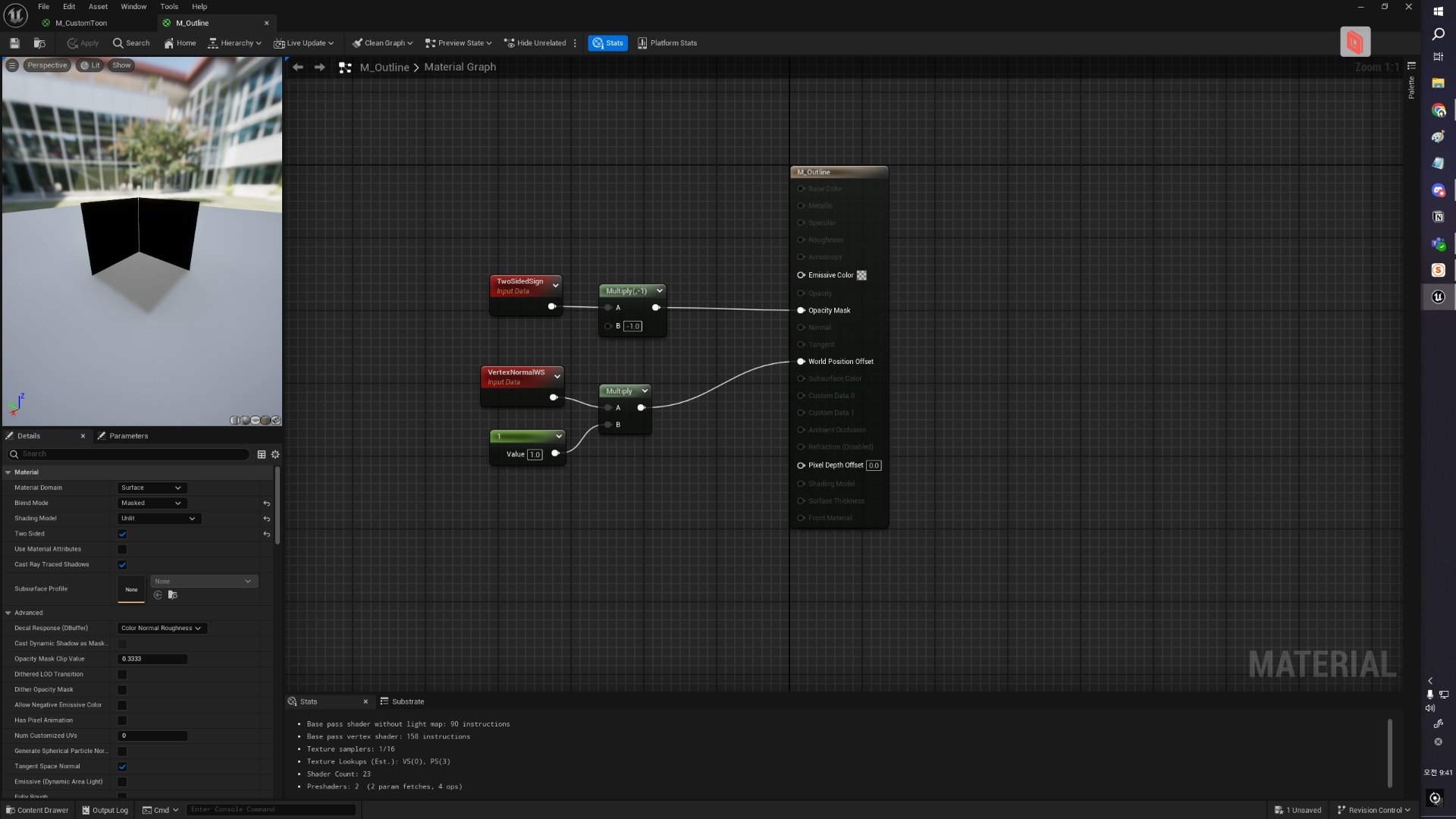The width and height of the screenshot is (1456, 819).
Task: Click Hide Unrelated toolbar icon
Action: (x=535, y=43)
